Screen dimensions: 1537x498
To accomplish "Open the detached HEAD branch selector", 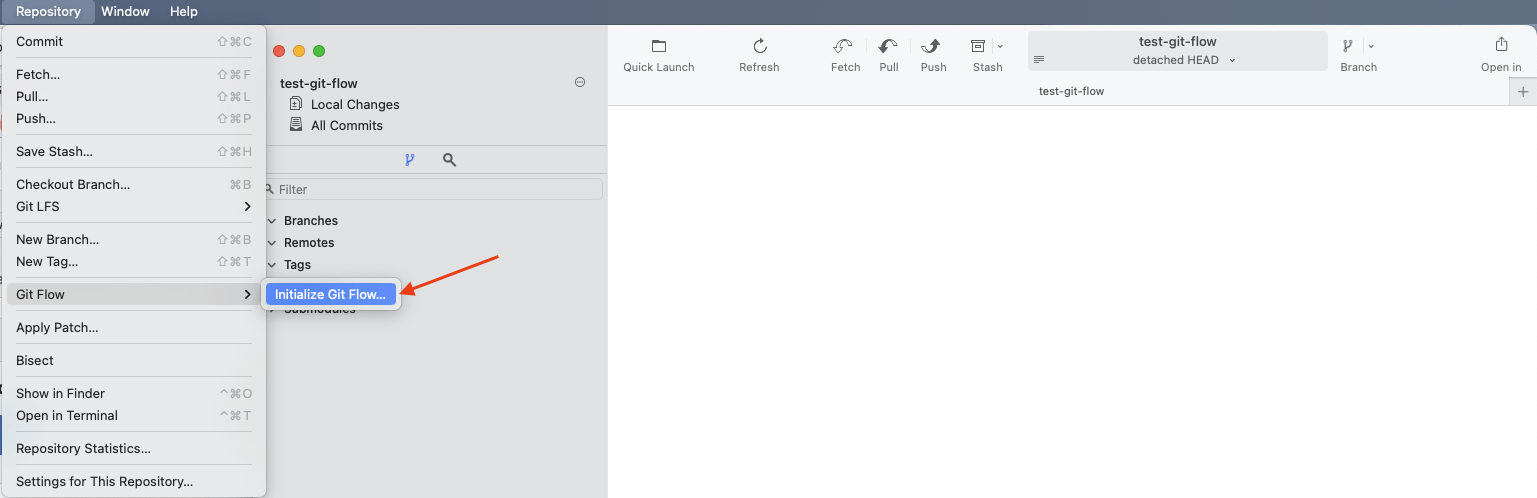I will point(1177,51).
